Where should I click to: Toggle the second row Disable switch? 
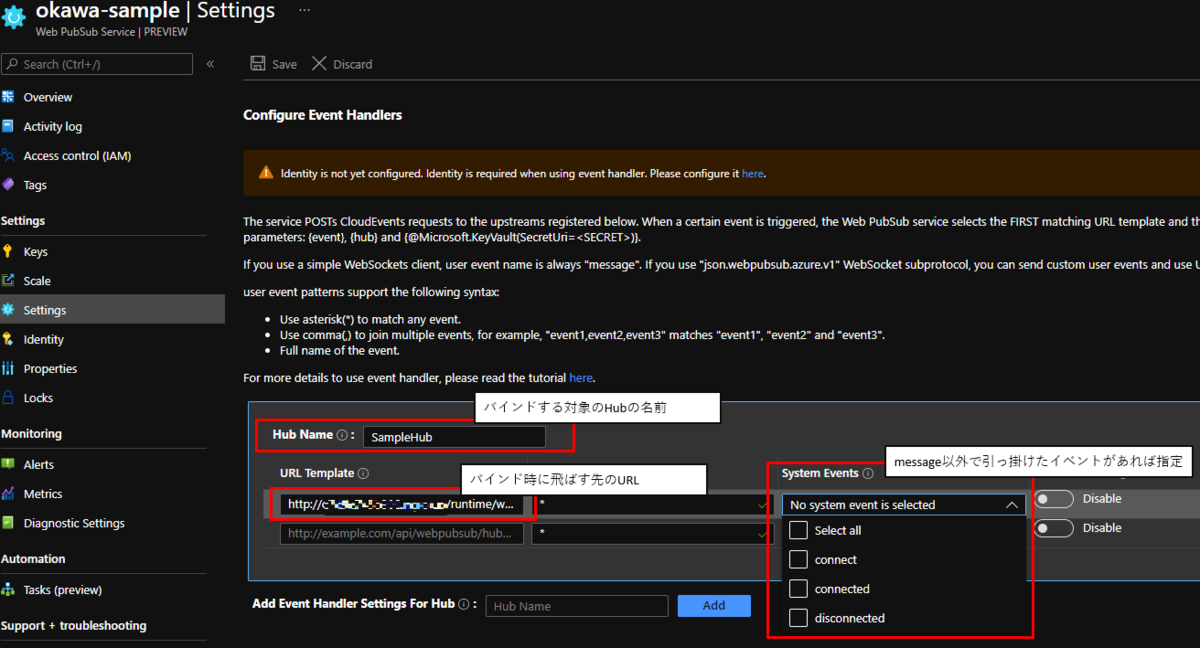pos(1054,527)
